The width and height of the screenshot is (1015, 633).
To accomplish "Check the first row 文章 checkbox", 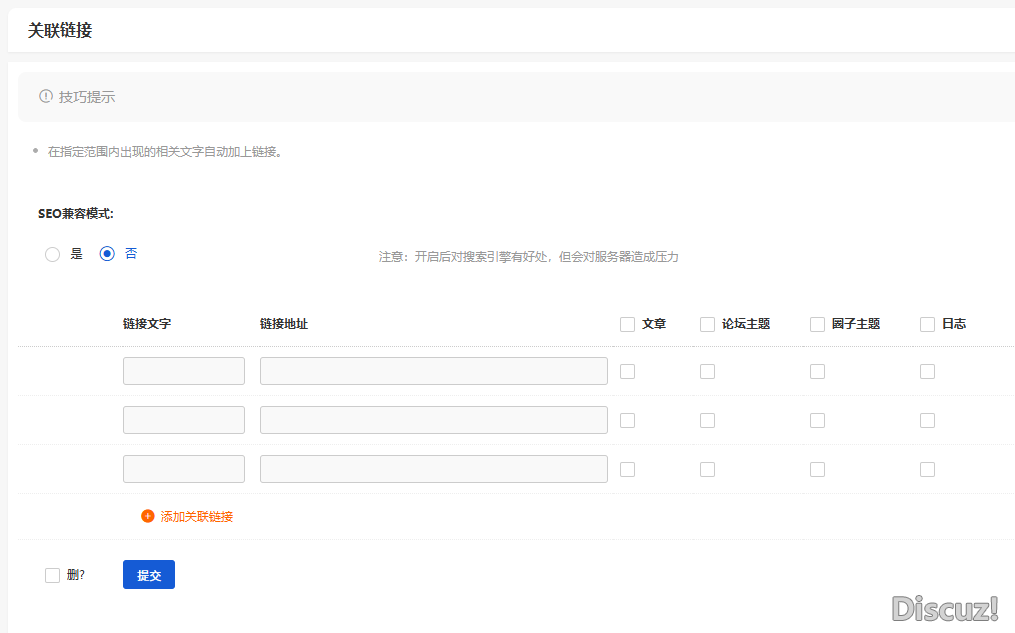I will tap(627, 371).
